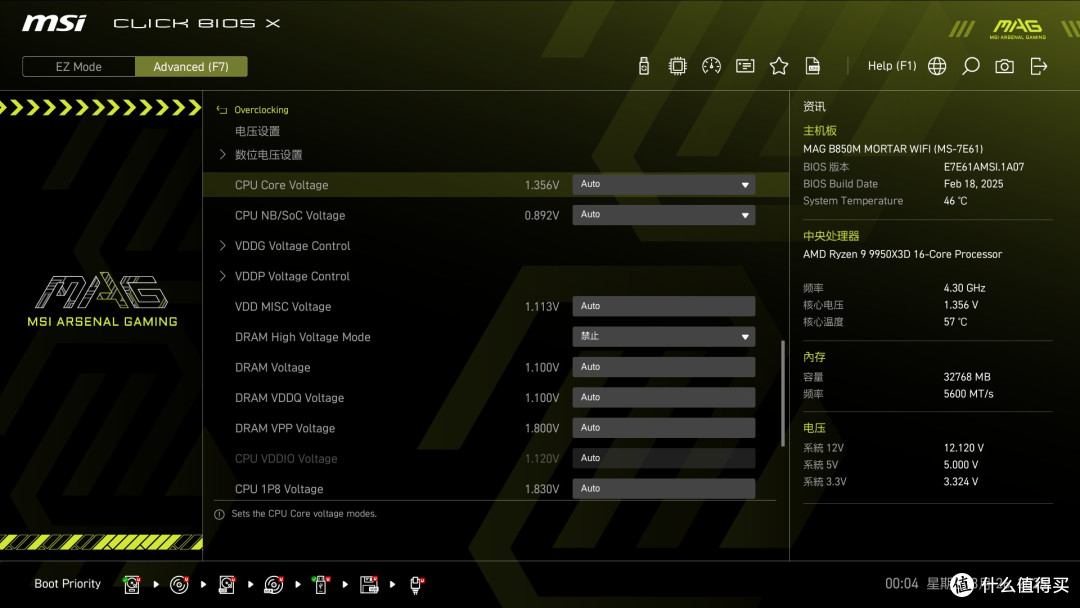
Task: Select CPU 1P8 Voltage label
Action: coord(279,489)
